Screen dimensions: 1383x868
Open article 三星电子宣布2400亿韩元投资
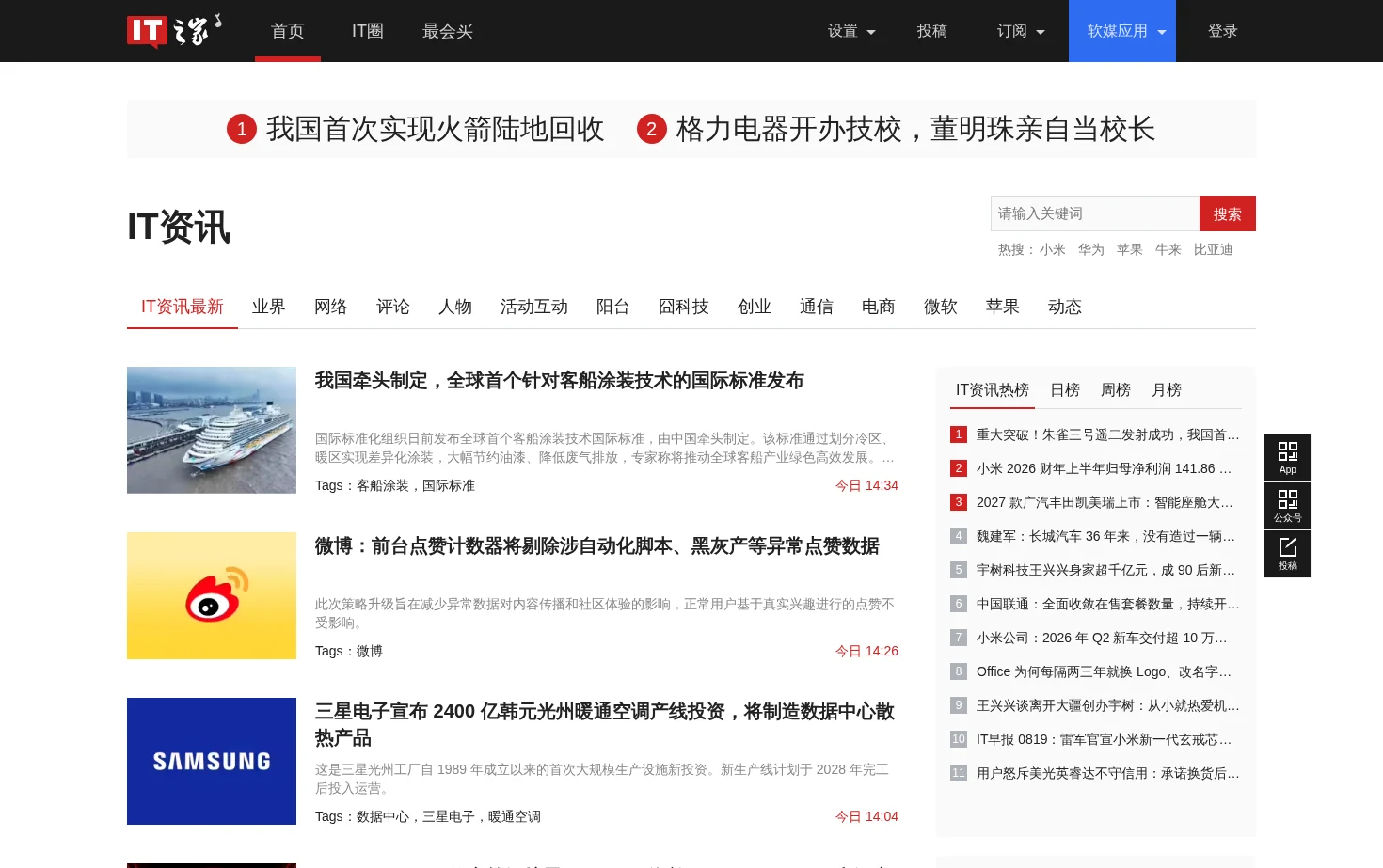[x=605, y=724]
